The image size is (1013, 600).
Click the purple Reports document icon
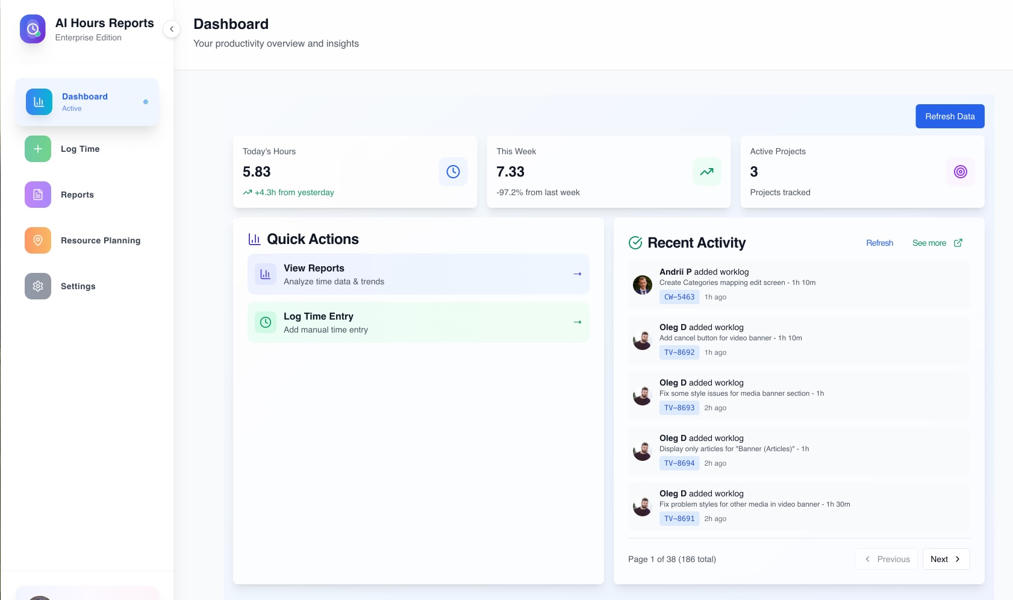(x=37, y=195)
